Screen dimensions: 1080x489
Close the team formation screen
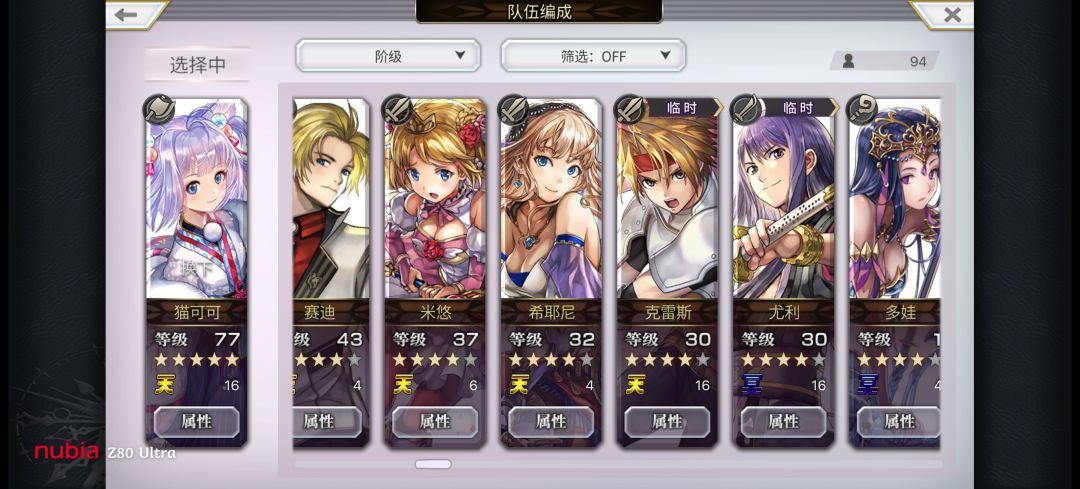click(951, 14)
